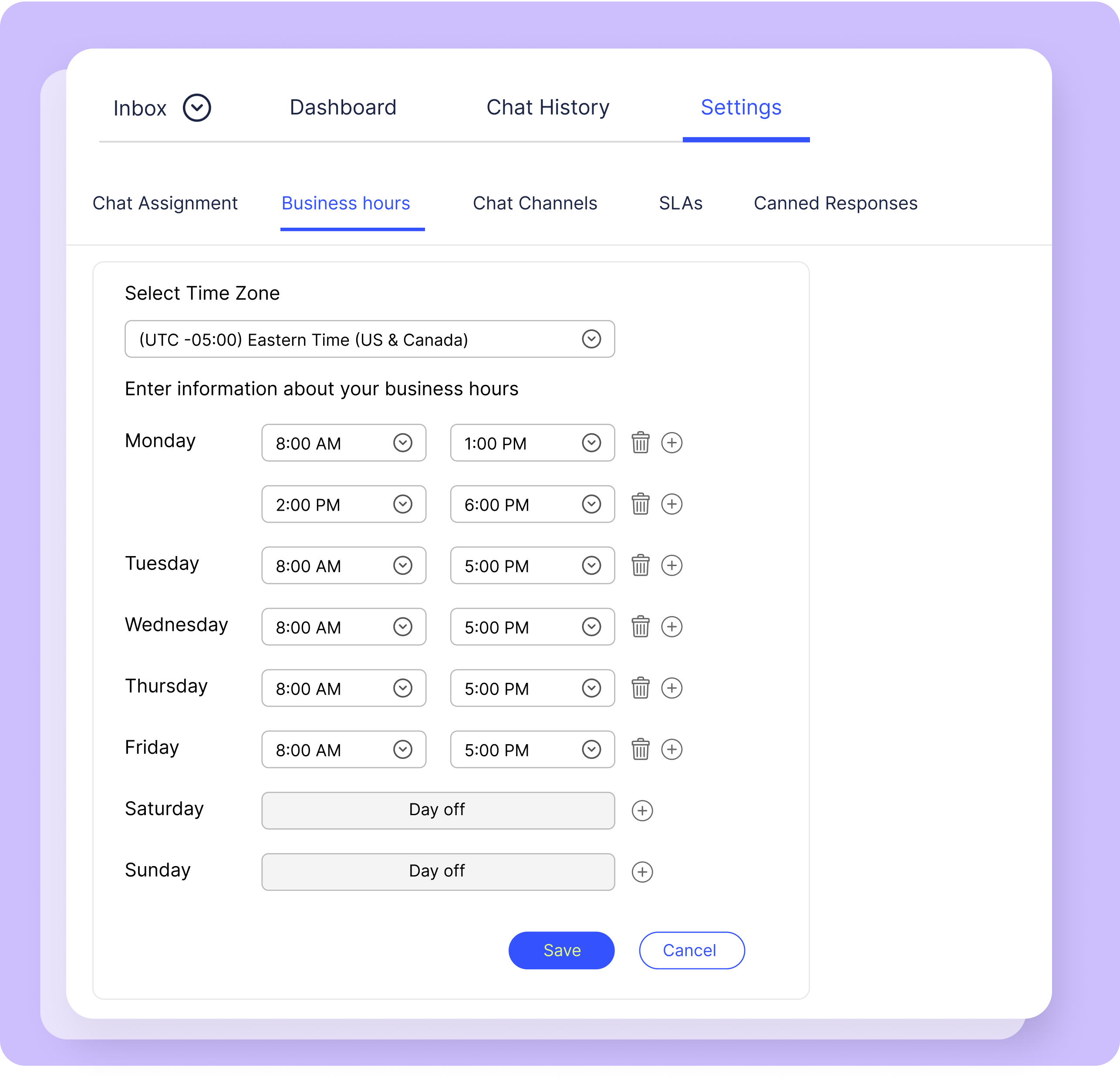The image size is (1120, 1086).
Task: Delete Friday's business hours
Action: click(641, 749)
